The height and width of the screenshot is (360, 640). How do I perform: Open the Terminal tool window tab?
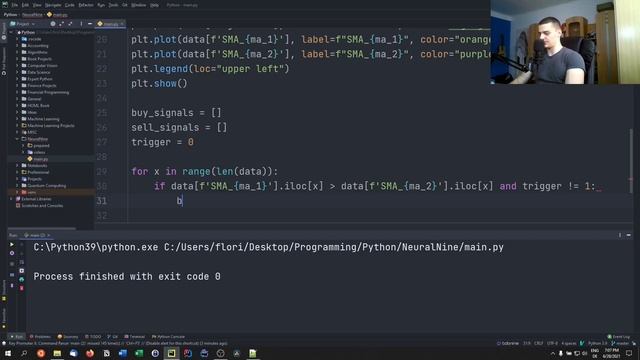pyautogui.click(x=135, y=337)
